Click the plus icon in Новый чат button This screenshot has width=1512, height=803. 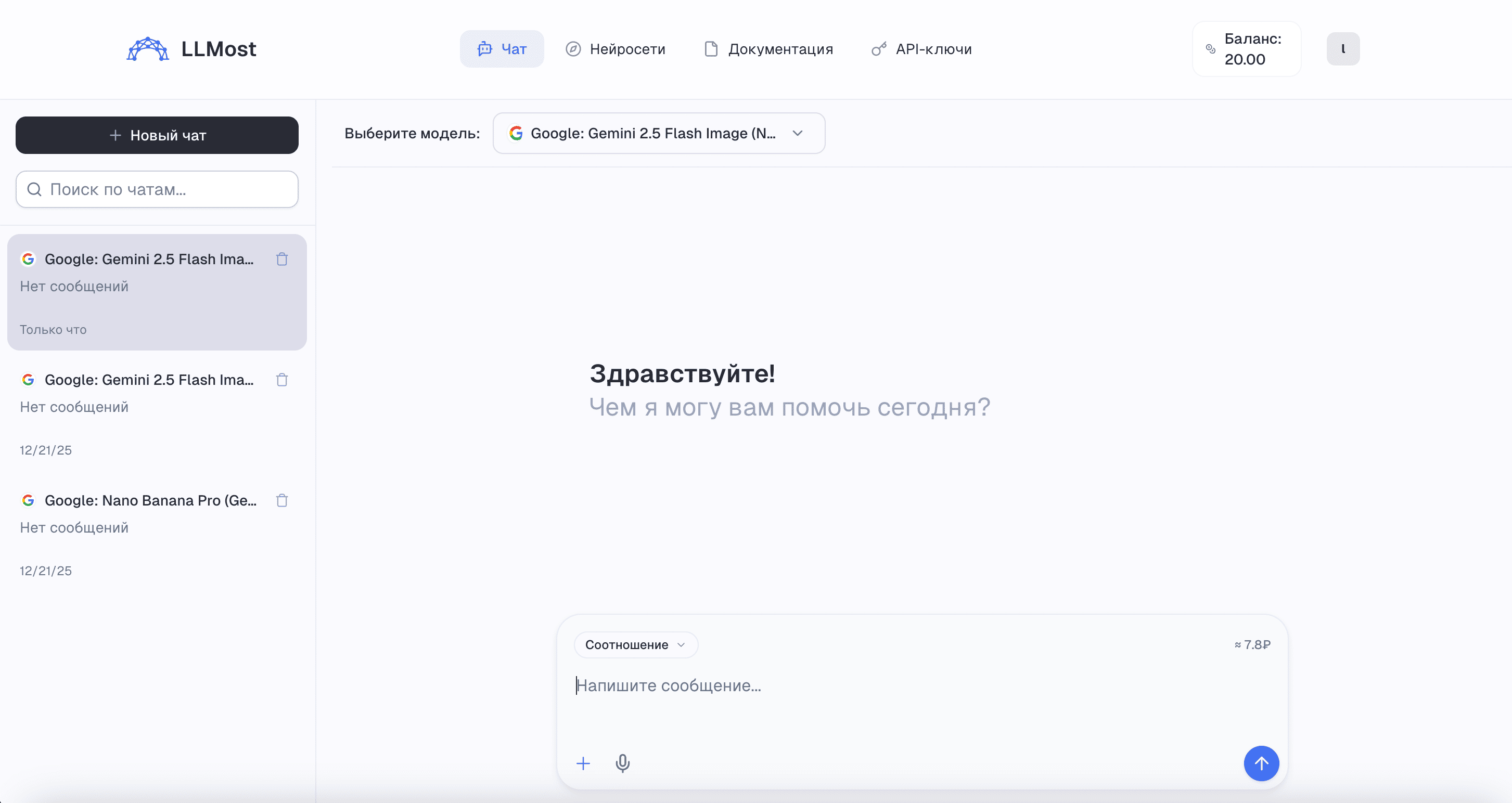(x=116, y=136)
